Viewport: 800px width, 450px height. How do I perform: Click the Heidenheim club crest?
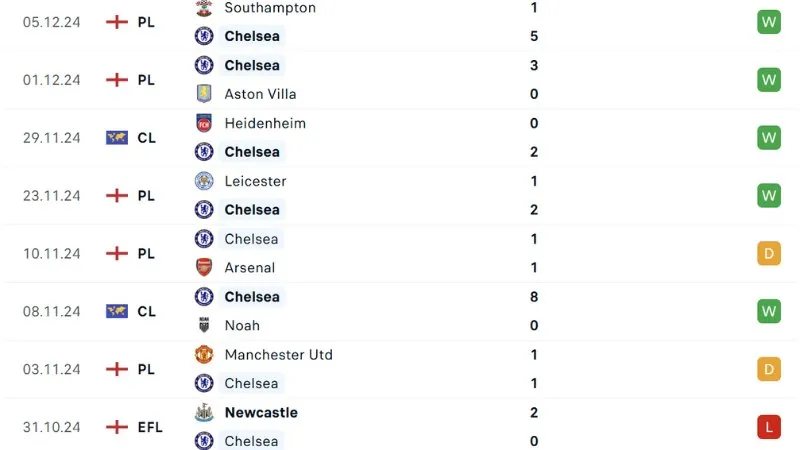[204, 123]
